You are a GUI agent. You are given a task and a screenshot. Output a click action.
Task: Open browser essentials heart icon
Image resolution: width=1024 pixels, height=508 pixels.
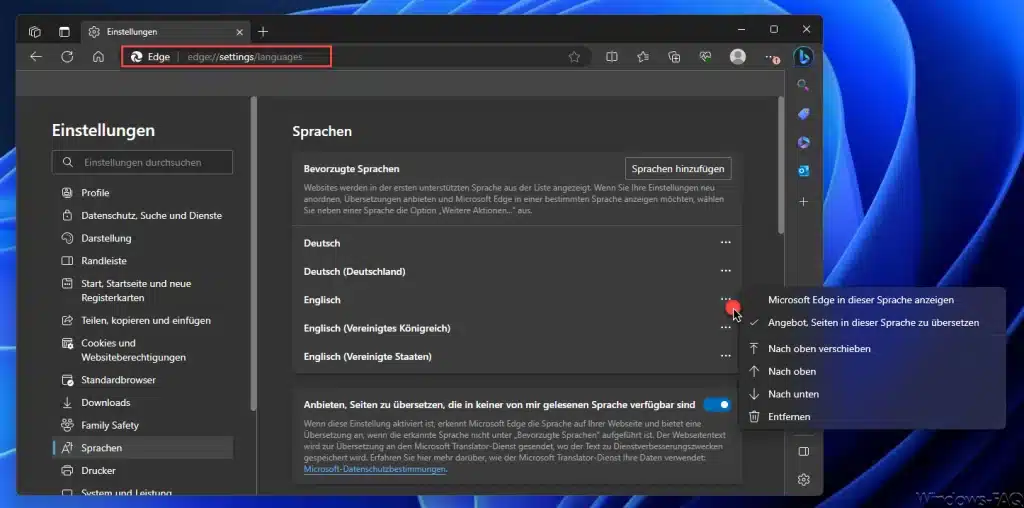705,57
